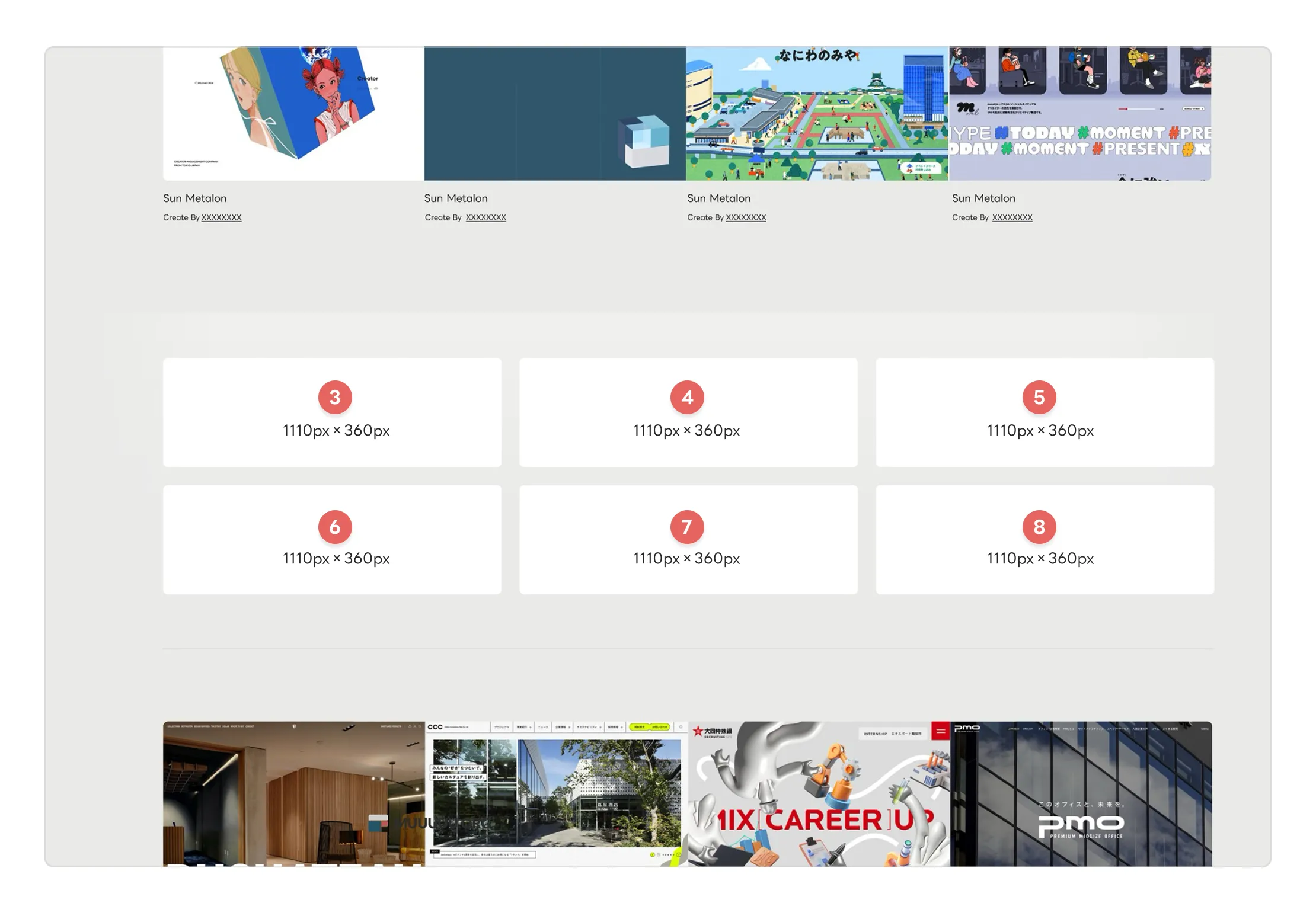Click the red number 4 badge
This screenshot has width=1316, height=903.
point(686,397)
